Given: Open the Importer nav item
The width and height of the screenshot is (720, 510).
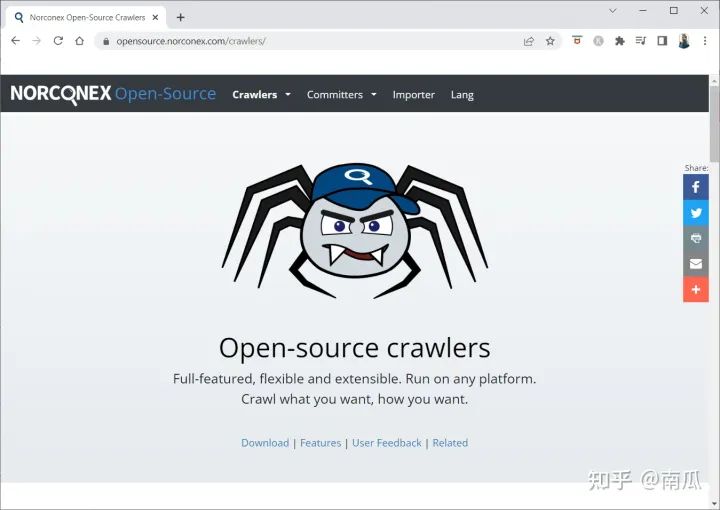Looking at the screenshot, I should (x=413, y=95).
